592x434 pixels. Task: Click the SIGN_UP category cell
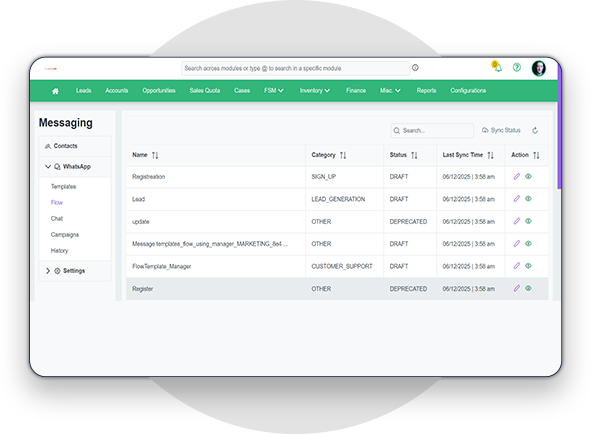(324, 177)
